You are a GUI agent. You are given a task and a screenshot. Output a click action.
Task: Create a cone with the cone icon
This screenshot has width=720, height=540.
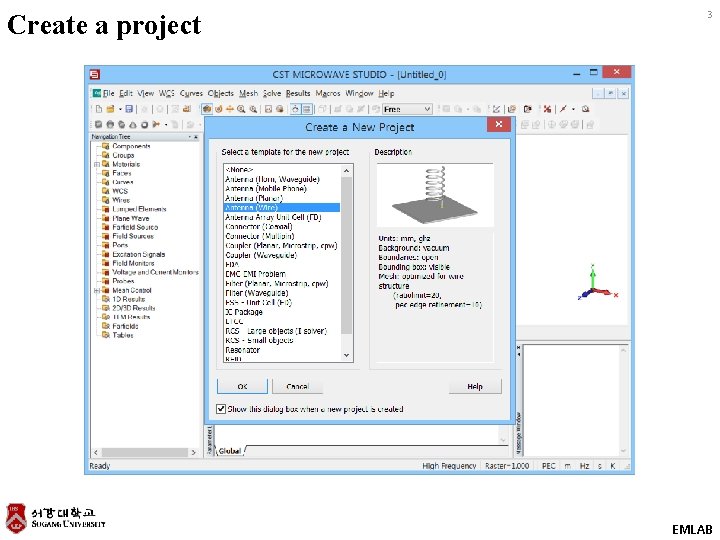pyautogui.click(x=133, y=124)
